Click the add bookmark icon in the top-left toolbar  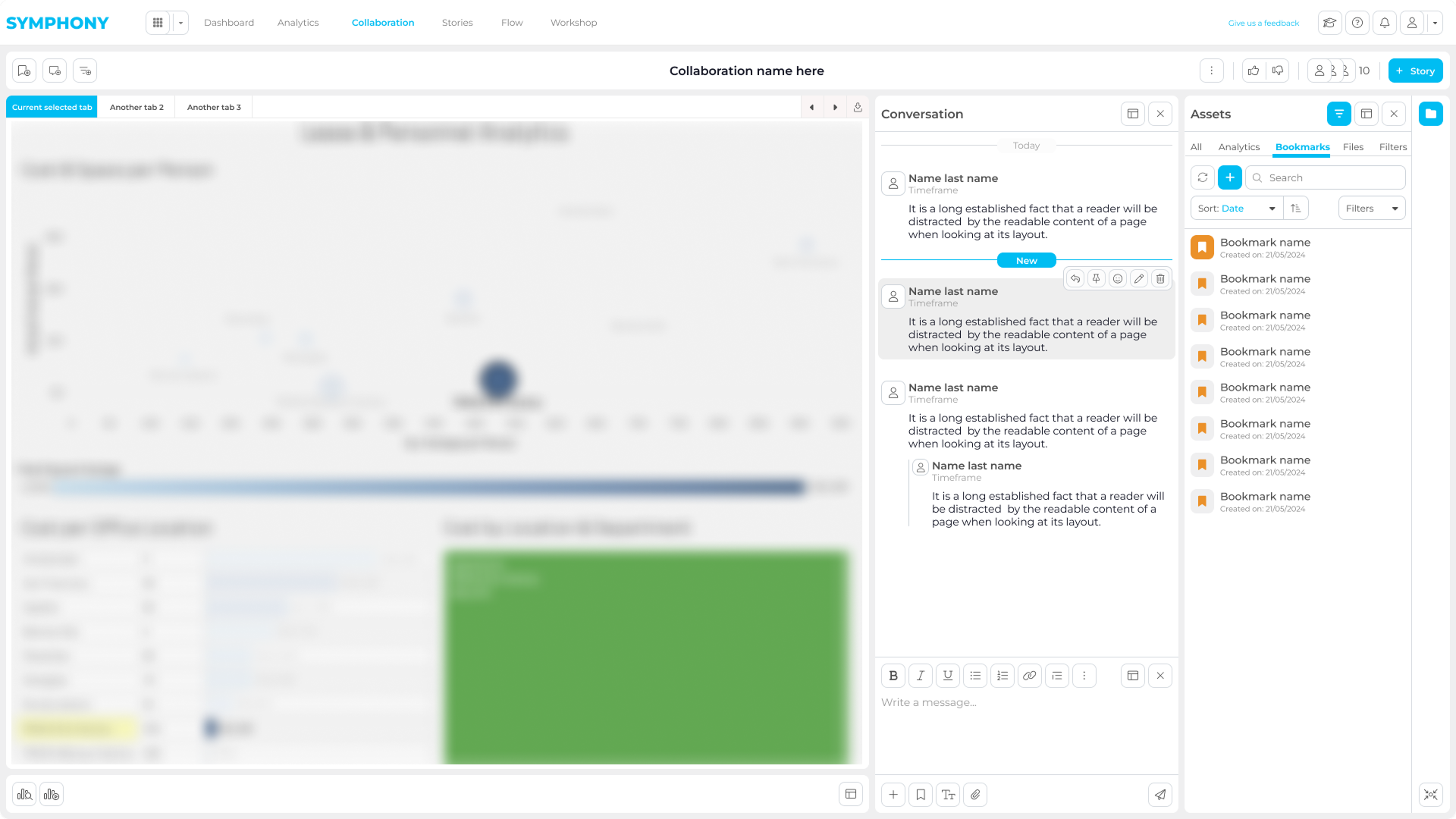[24, 71]
